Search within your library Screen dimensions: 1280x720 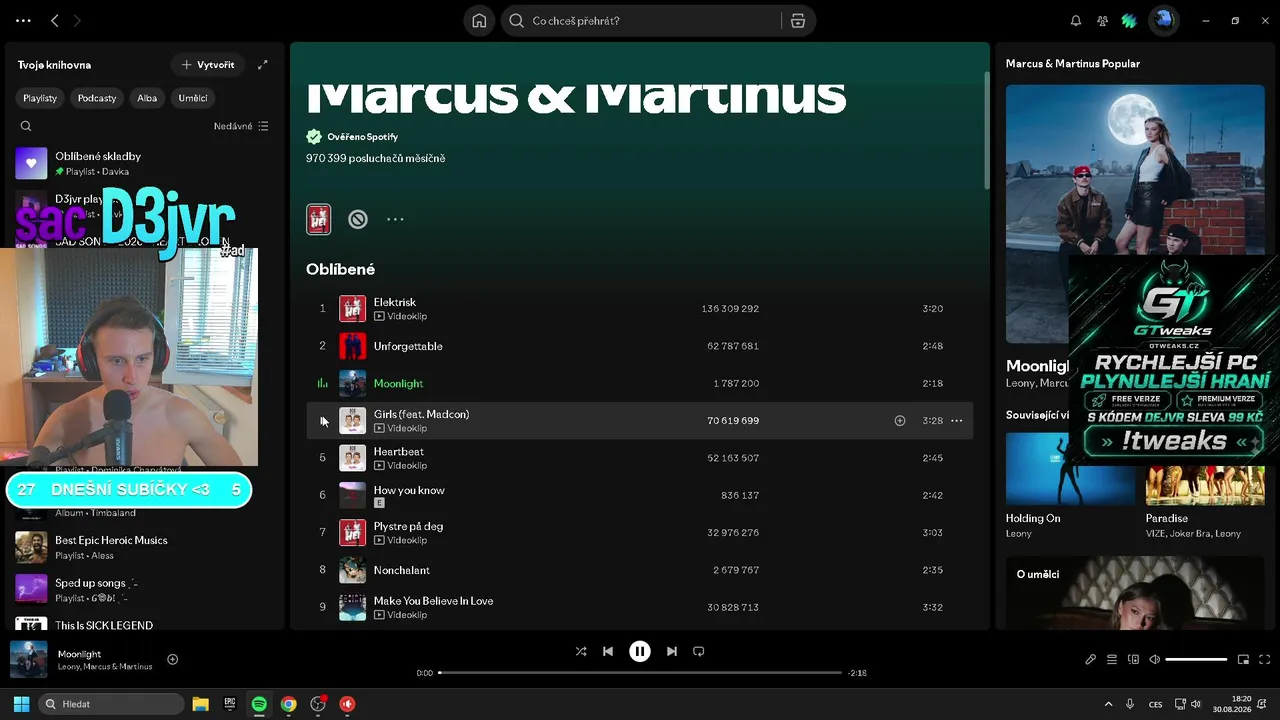(x=26, y=126)
